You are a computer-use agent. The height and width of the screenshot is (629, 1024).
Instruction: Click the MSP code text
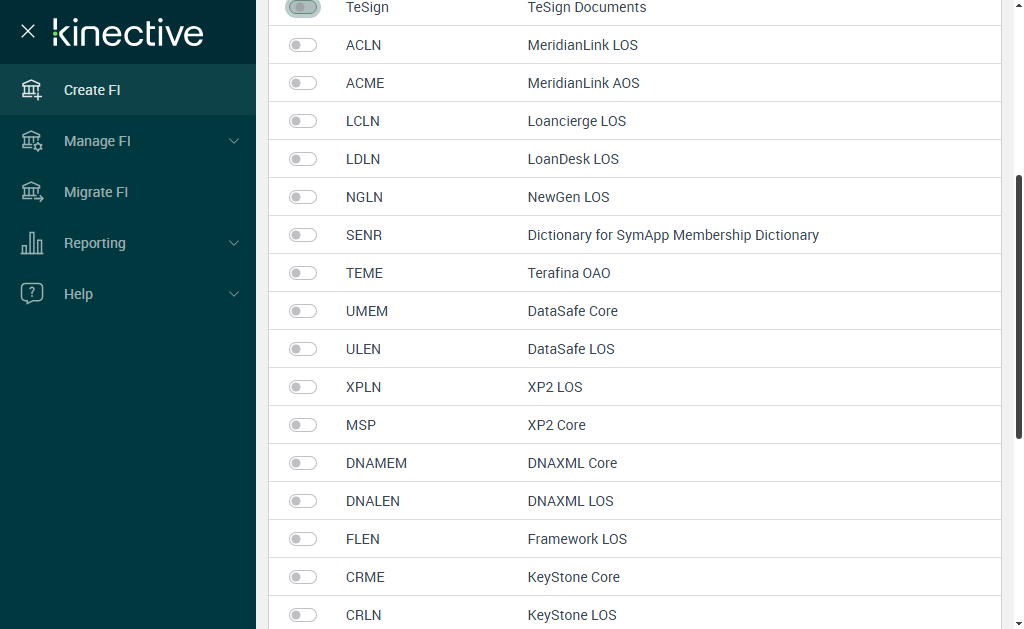[360, 425]
